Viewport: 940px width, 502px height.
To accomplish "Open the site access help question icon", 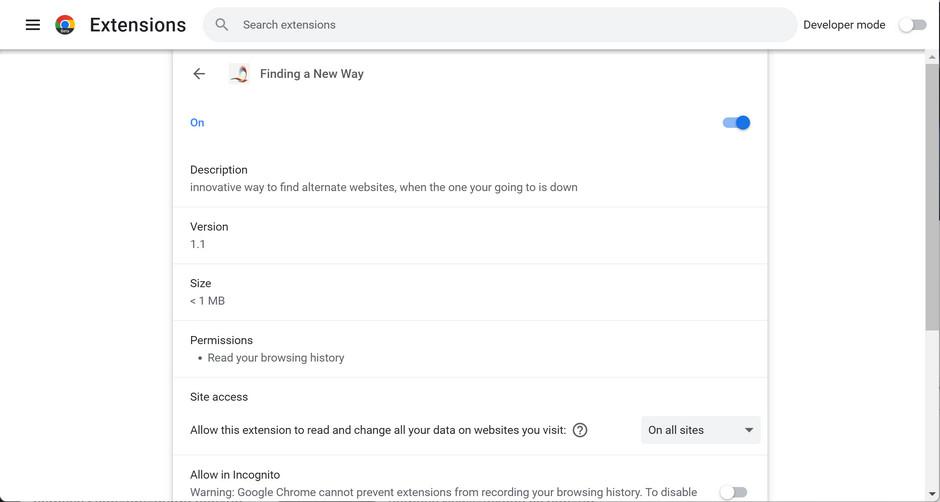I will (x=580, y=430).
